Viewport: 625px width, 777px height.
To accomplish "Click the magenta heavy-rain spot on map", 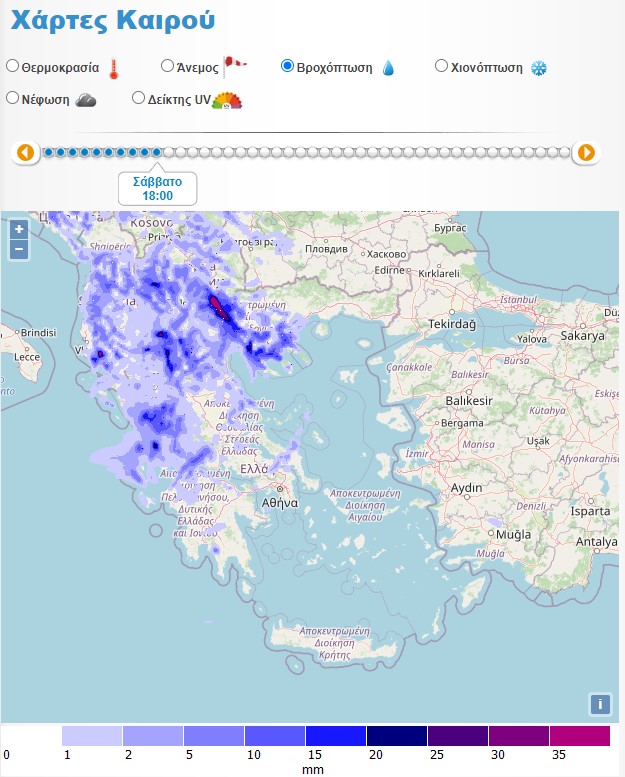I will tap(218, 307).
